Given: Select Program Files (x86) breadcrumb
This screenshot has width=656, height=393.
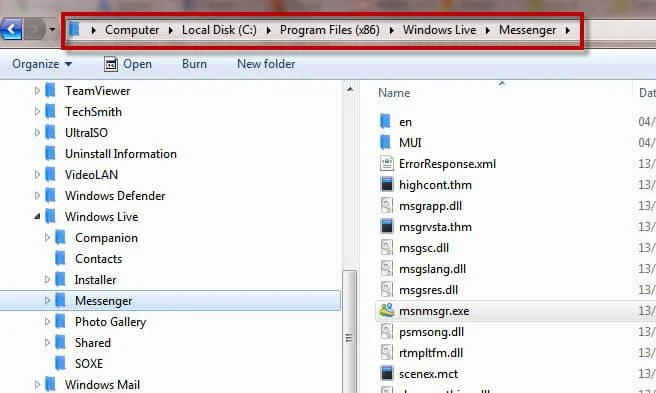Looking at the screenshot, I should [x=330, y=30].
